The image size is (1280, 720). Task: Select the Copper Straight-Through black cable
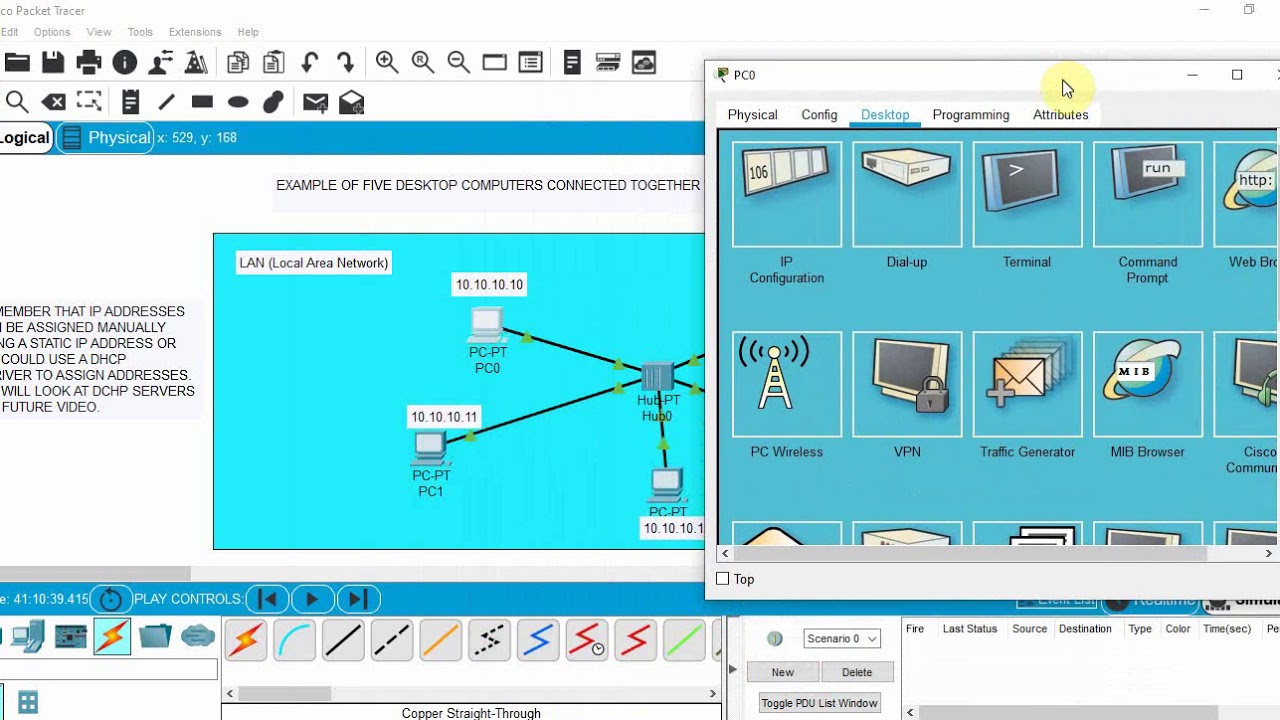coord(343,640)
